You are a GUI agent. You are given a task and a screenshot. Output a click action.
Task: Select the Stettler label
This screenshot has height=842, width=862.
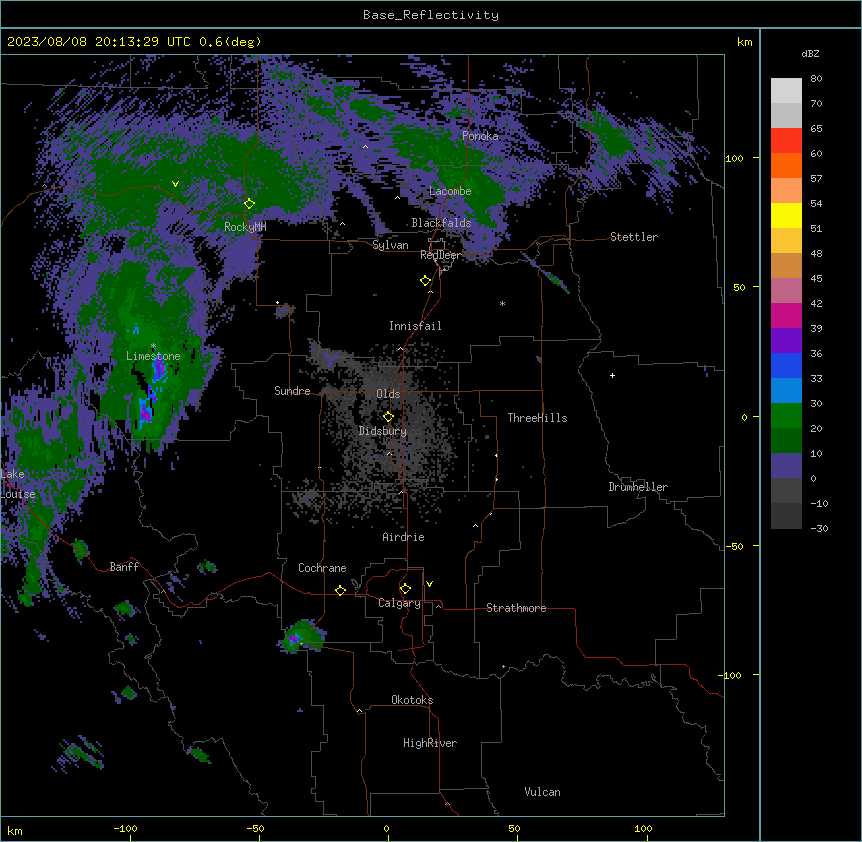(634, 237)
